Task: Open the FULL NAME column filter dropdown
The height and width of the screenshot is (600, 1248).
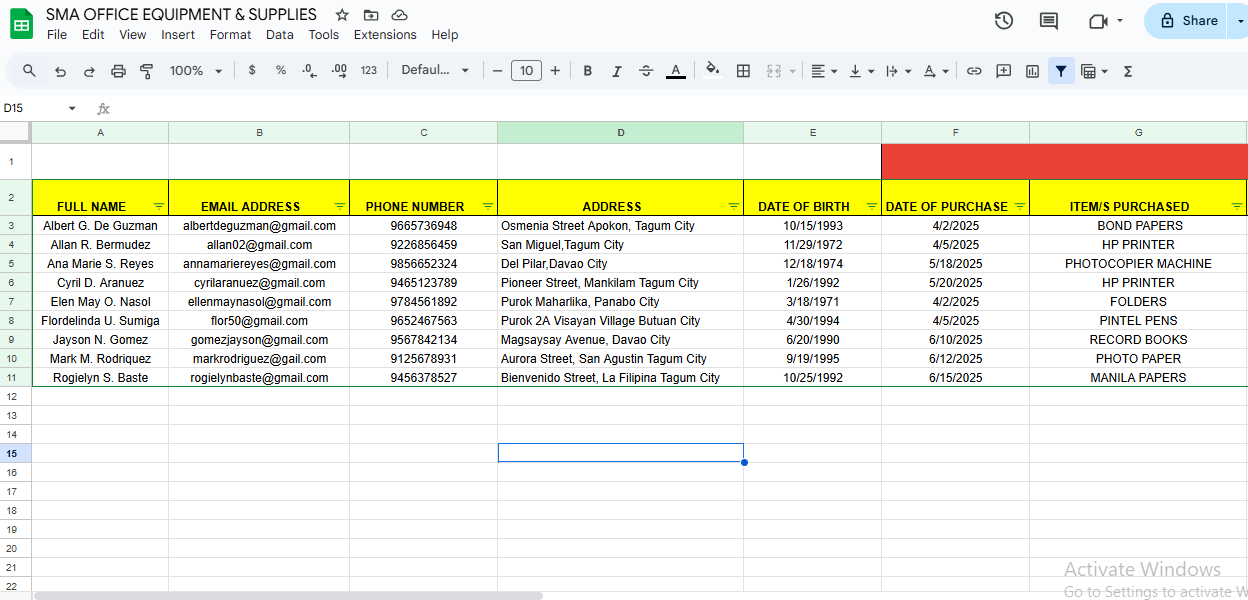Action: coord(158,206)
